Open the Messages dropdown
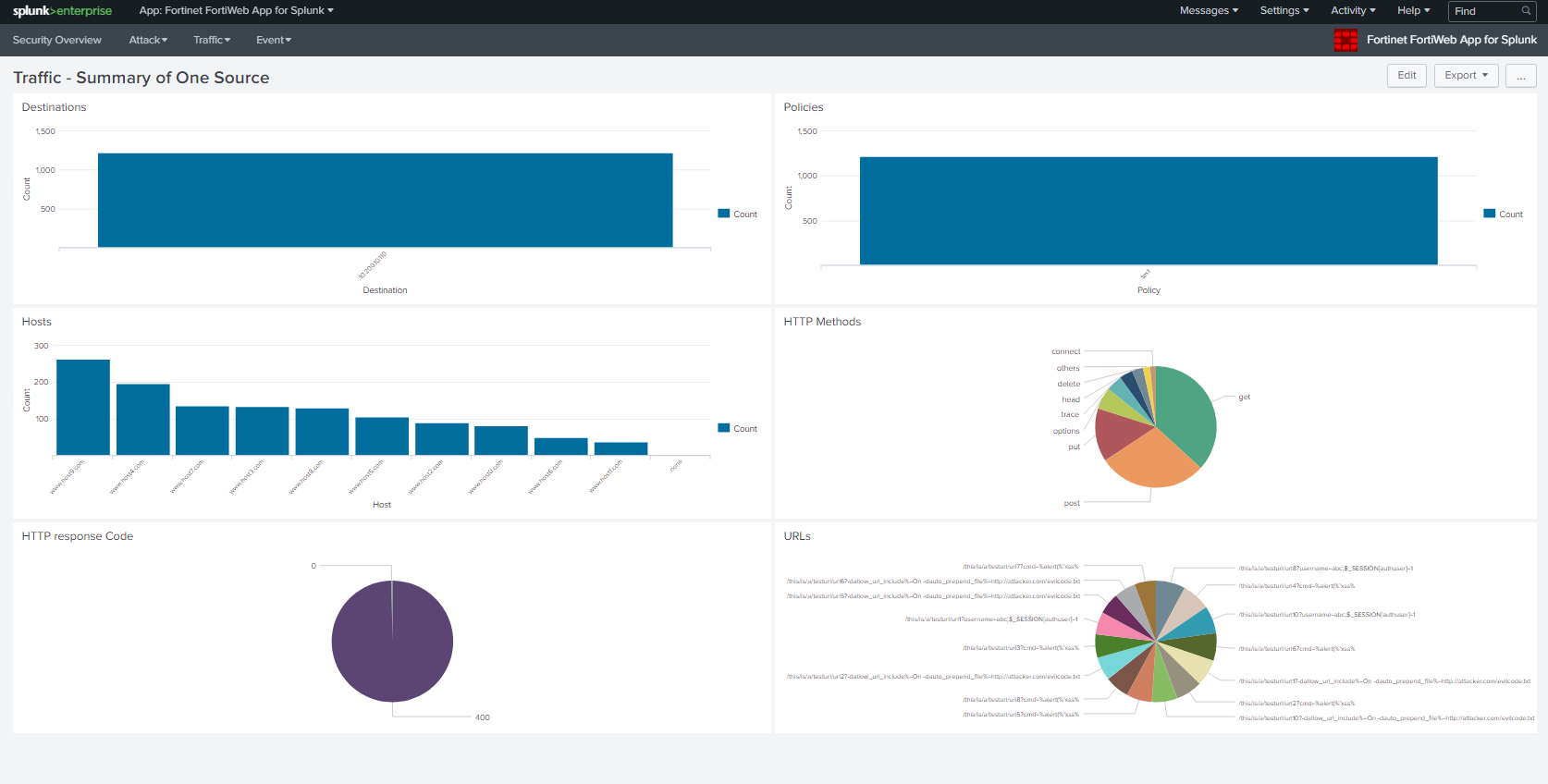This screenshot has height=784, width=1548. click(x=1208, y=11)
